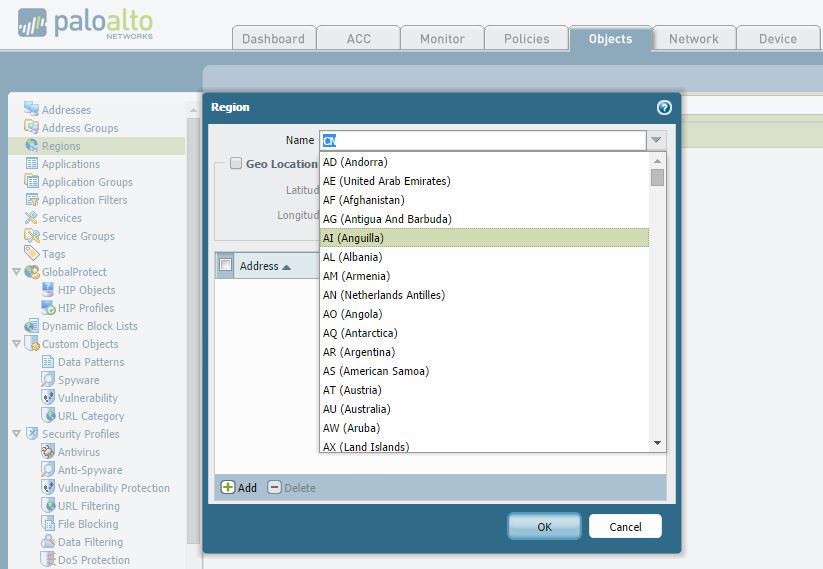The width and height of the screenshot is (823, 569).
Task: Click the URL Filtering icon
Action: [x=48, y=505]
